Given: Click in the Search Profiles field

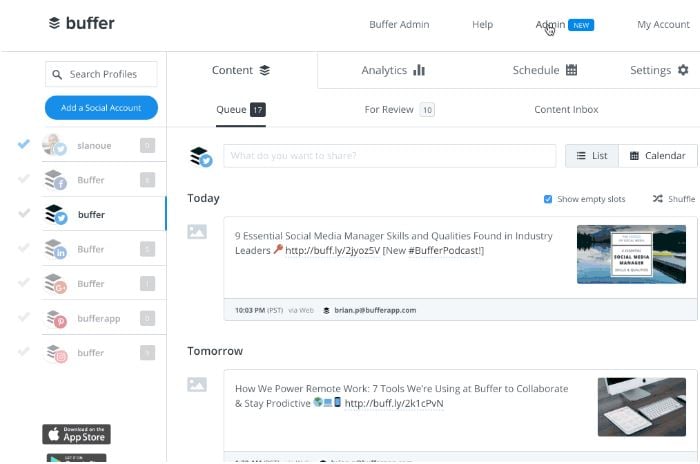Looking at the screenshot, I should 101,74.
